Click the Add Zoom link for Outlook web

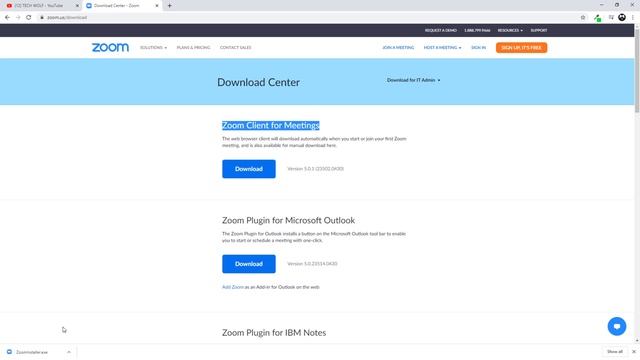click(233, 287)
